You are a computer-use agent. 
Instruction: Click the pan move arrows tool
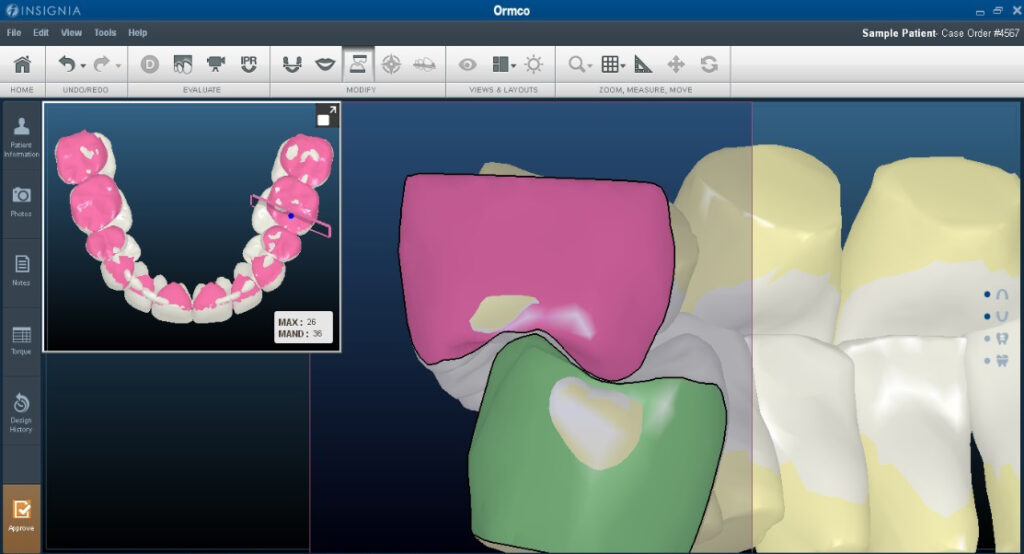click(x=675, y=65)
